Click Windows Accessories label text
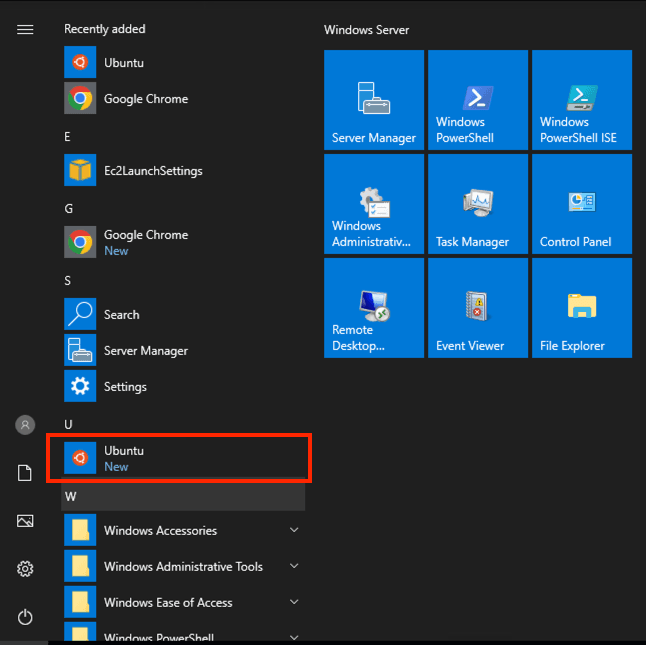646x645 pixels. click(160, 530)
